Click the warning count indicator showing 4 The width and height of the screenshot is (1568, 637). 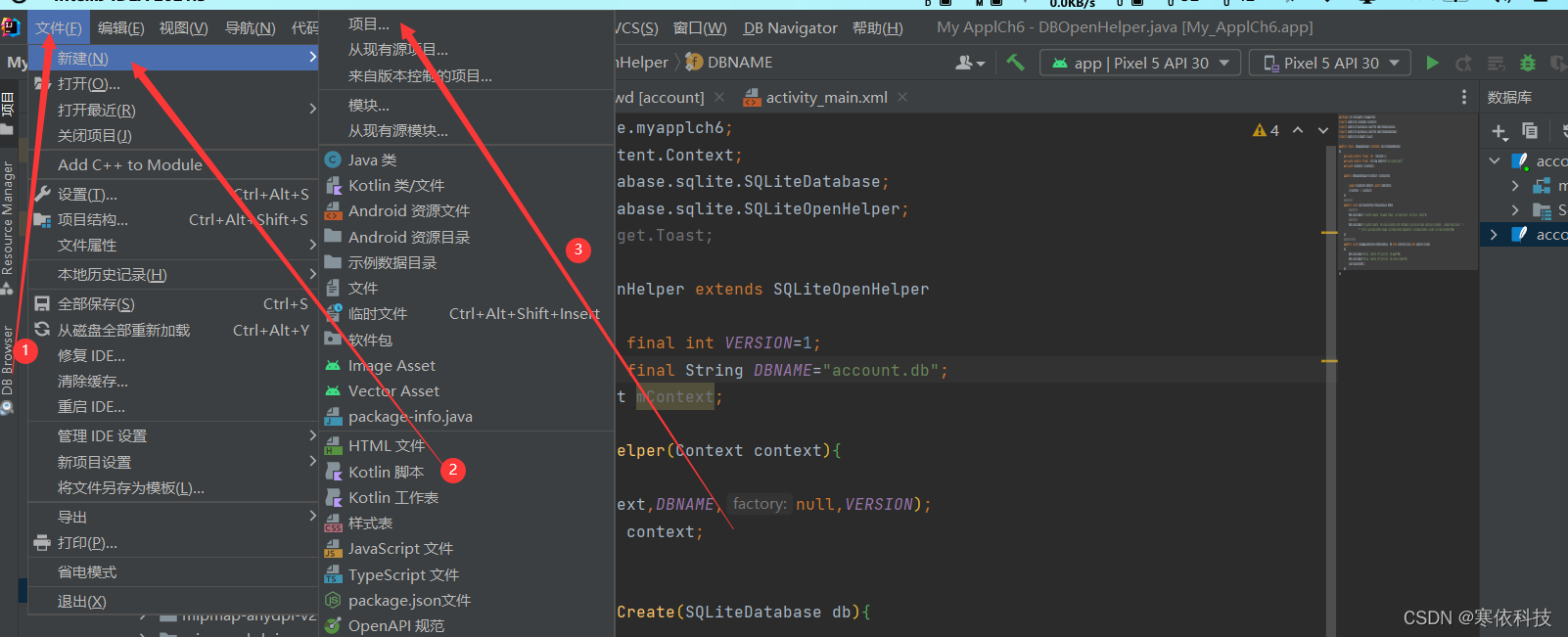click(1267, 130)
